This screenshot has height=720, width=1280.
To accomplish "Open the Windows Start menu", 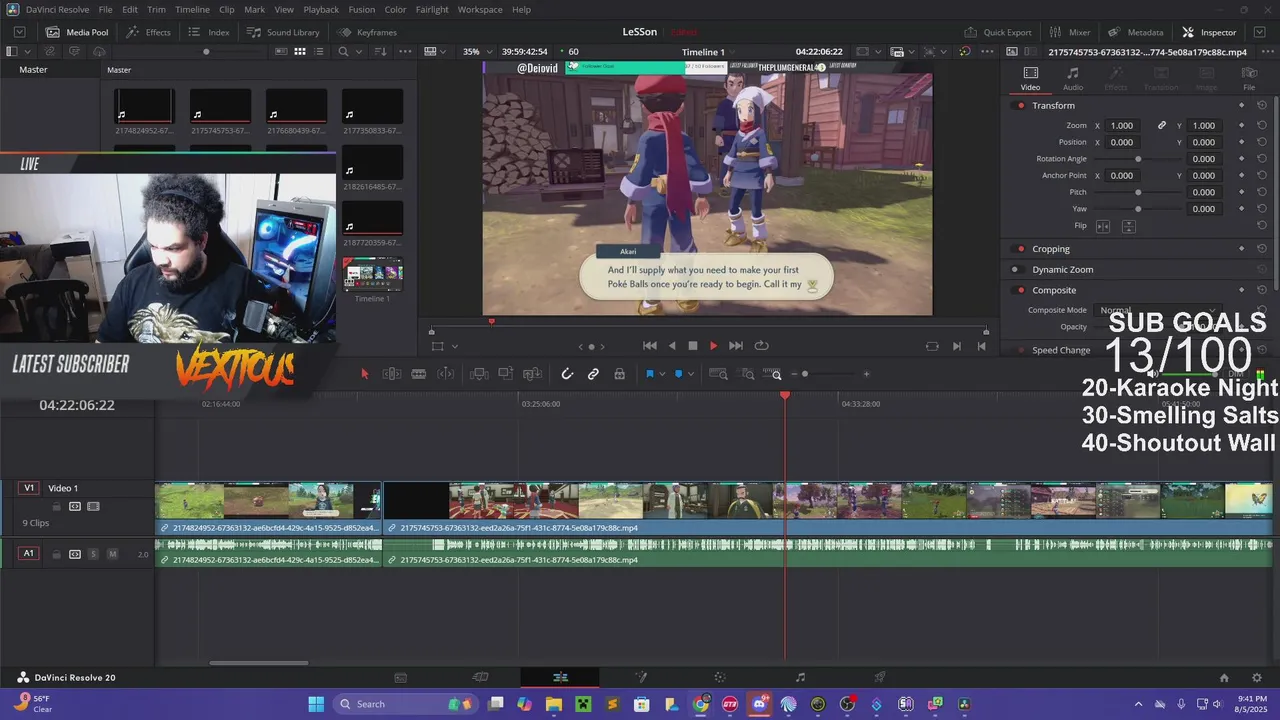I will pyautogui.click(x=316, y=704).
